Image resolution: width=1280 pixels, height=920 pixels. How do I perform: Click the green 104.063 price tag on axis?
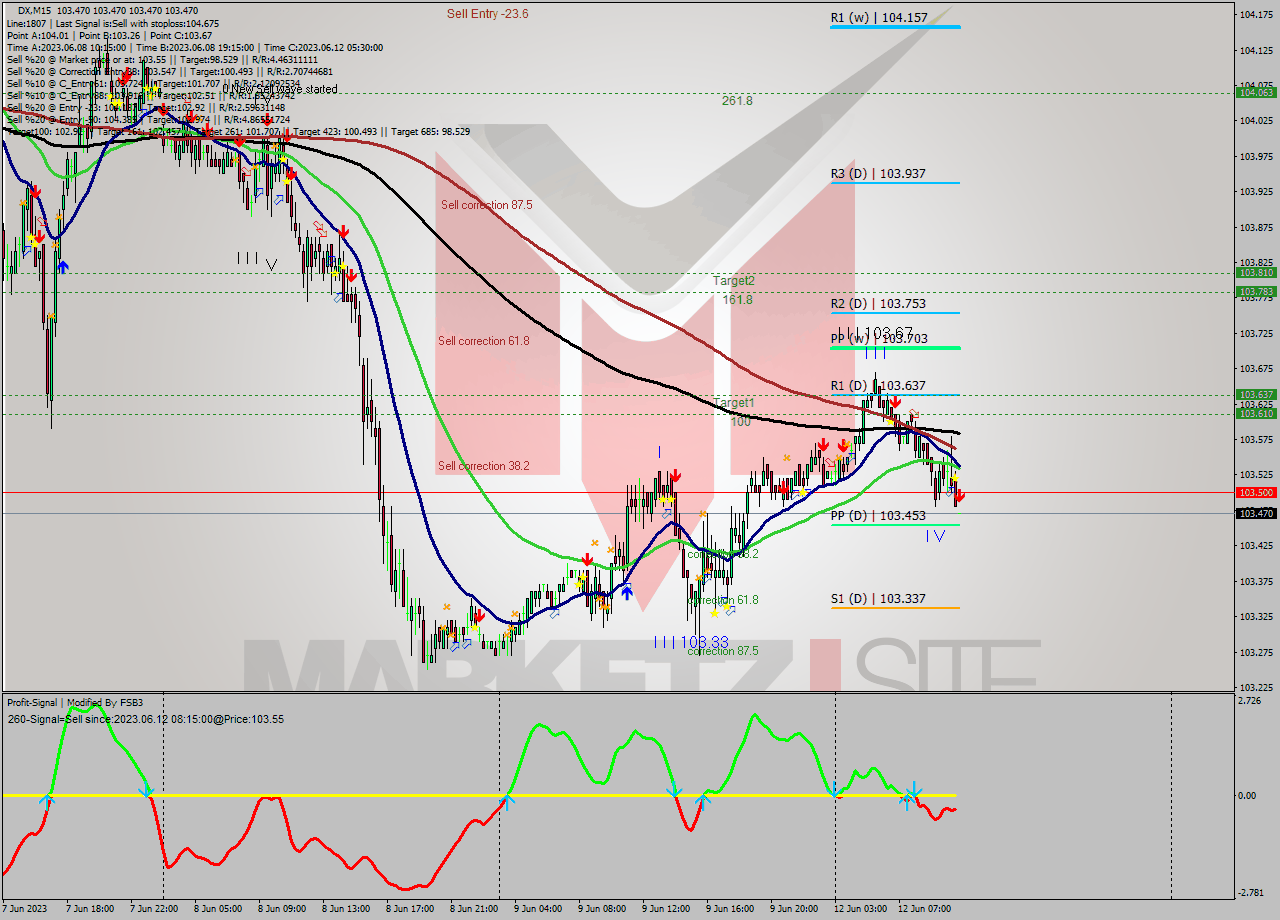(x=1256, y=92)
